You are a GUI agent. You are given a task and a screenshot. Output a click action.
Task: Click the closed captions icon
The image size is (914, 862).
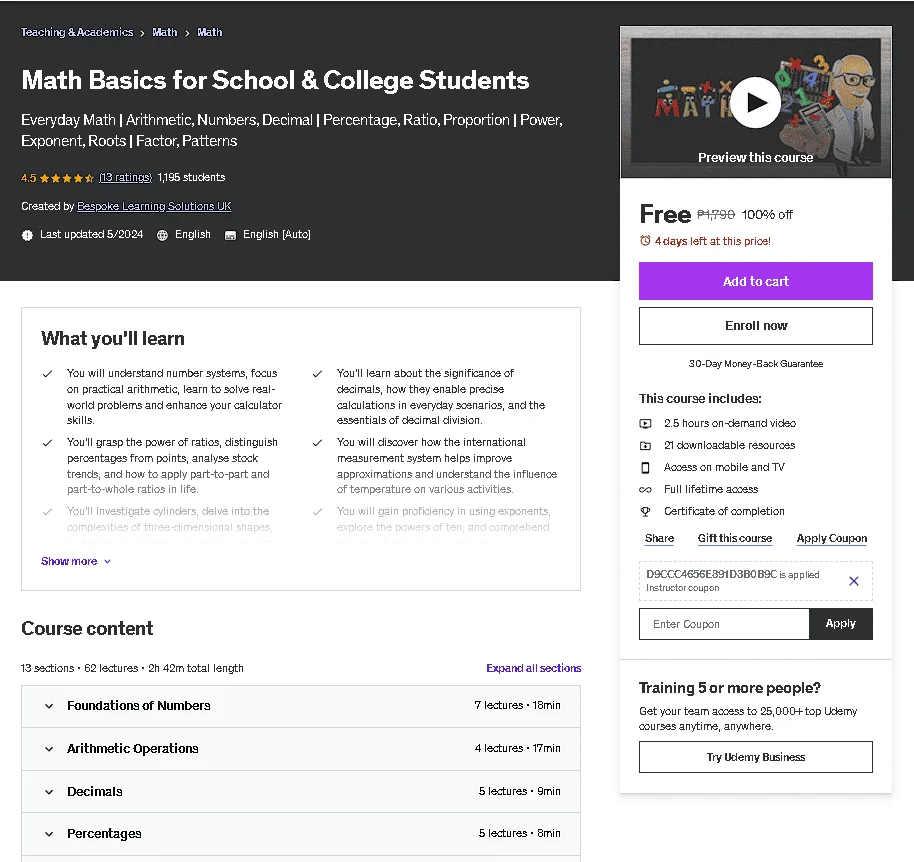pyautogui.click(x=230, y=235)
